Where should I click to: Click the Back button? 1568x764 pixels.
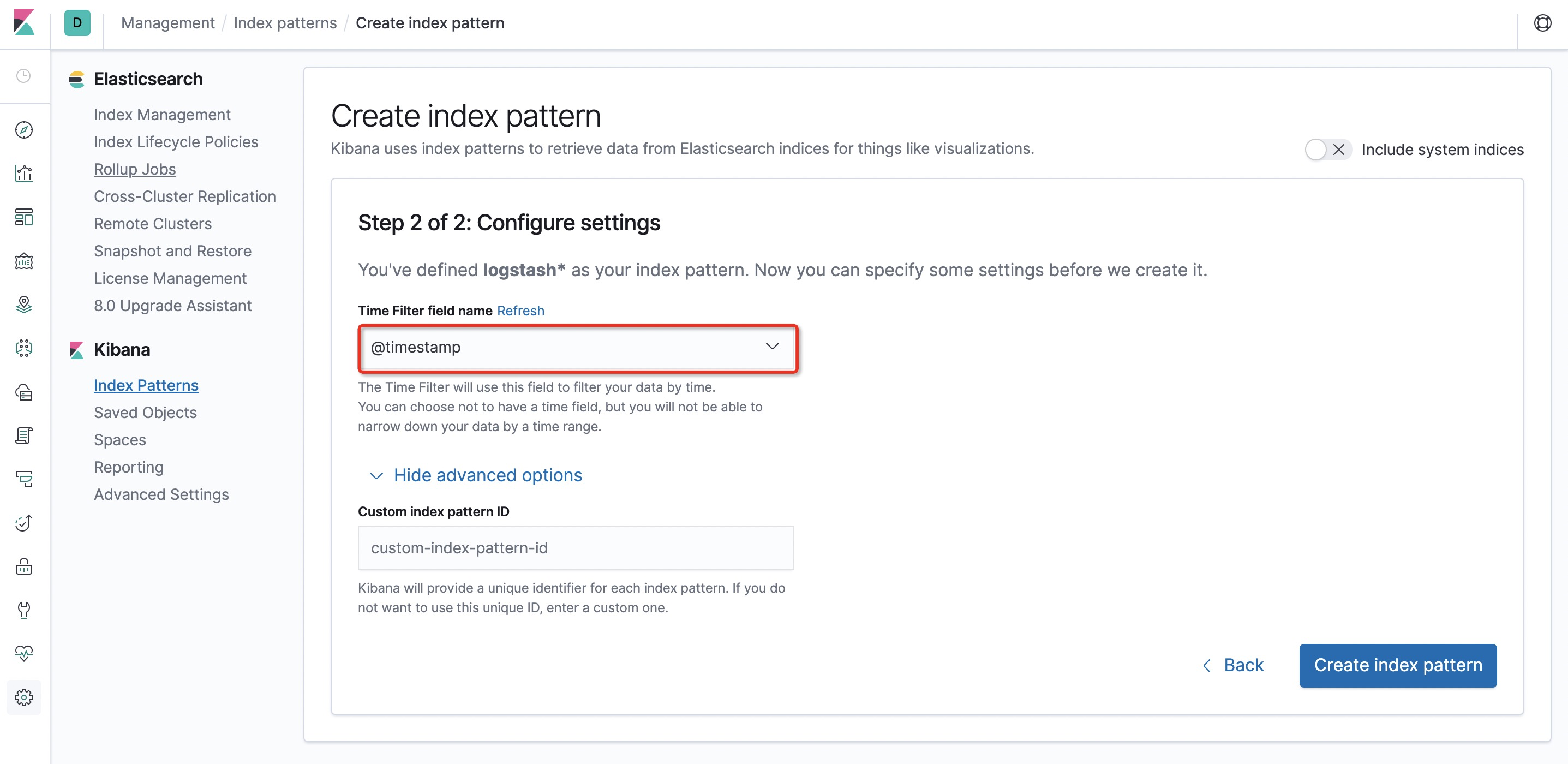pyautogui.click(x=1234, y=665)
